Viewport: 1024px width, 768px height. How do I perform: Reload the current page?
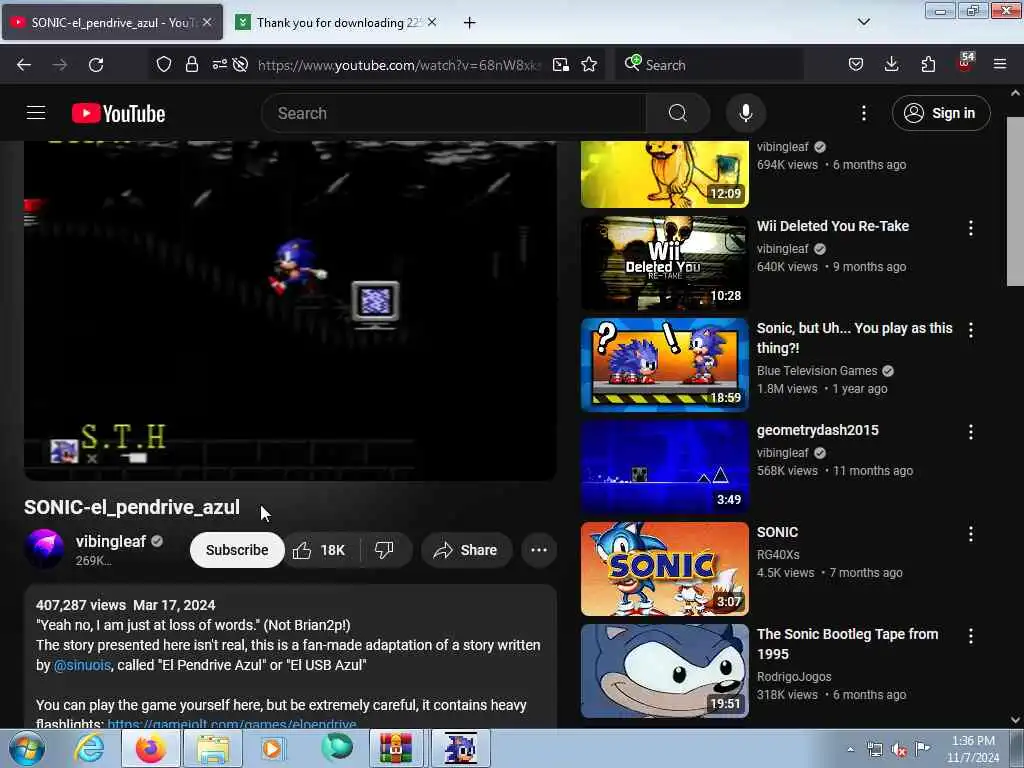pyautogui.click(x=96, y=65)
